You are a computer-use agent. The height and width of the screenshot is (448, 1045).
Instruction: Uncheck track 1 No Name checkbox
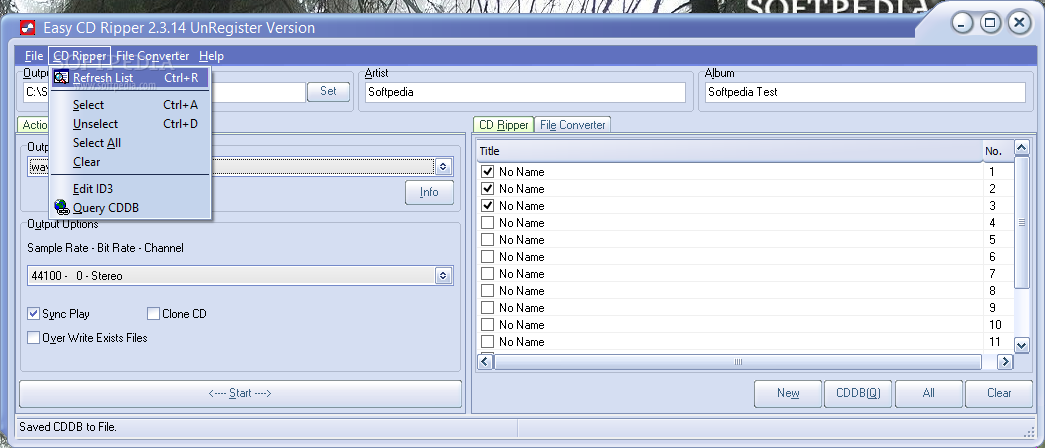point(488,171)
